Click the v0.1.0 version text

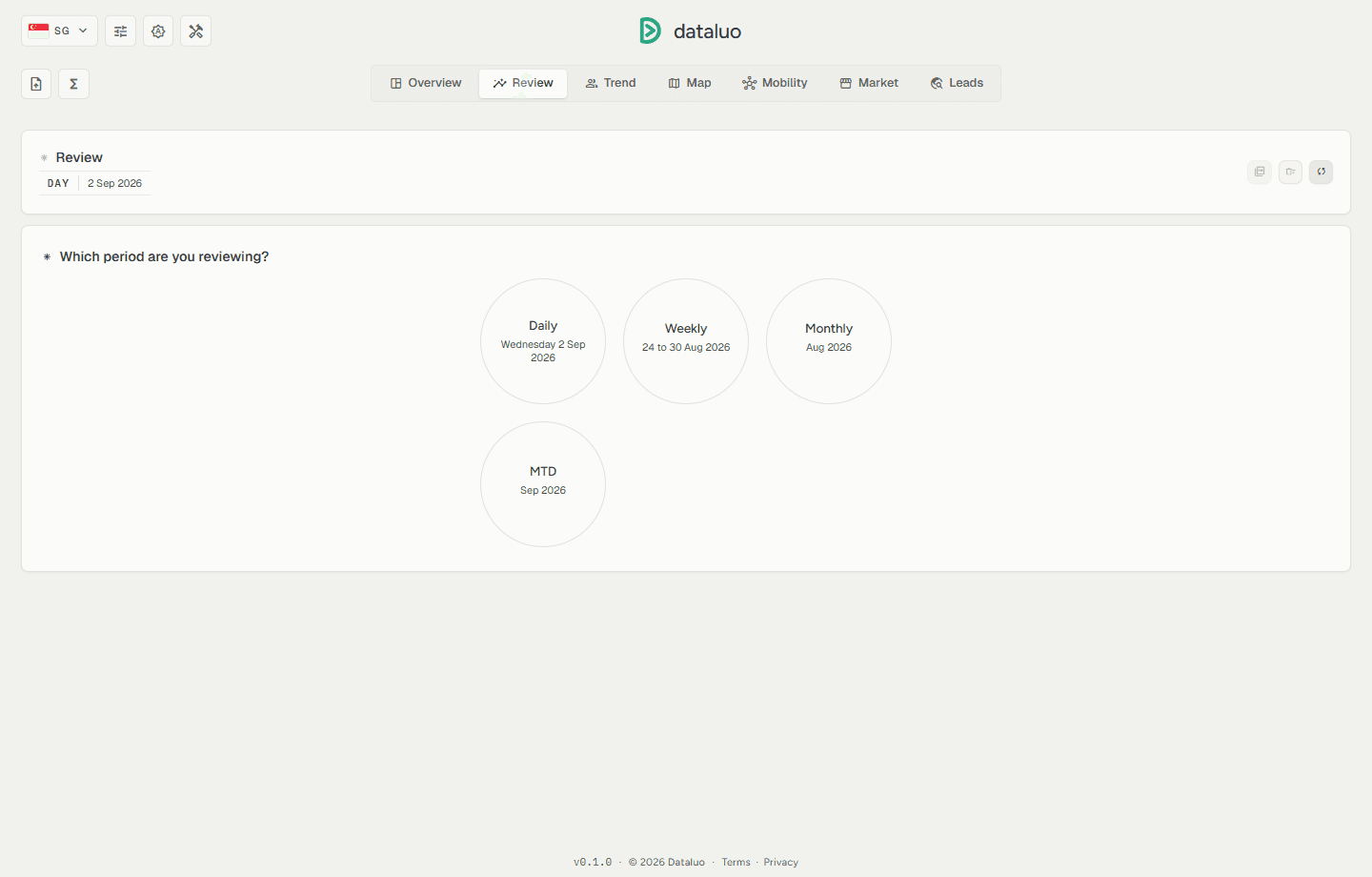(593, 862)
